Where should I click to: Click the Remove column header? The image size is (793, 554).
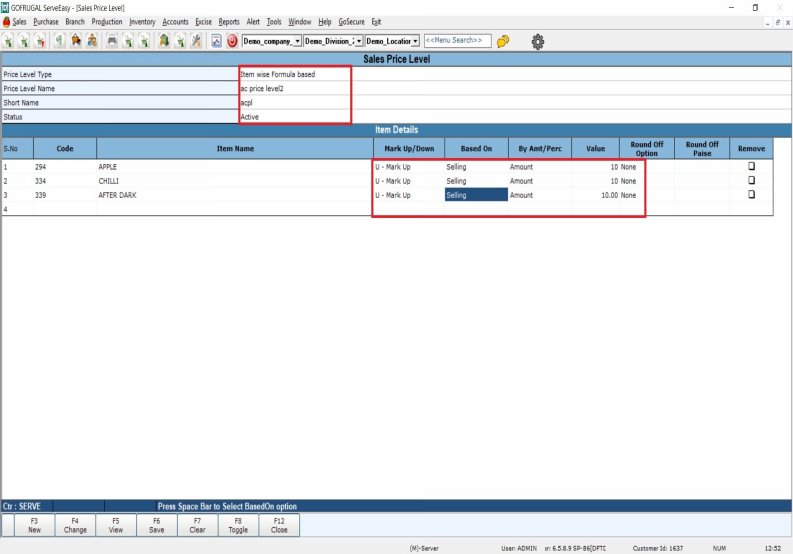pos(751,148)
